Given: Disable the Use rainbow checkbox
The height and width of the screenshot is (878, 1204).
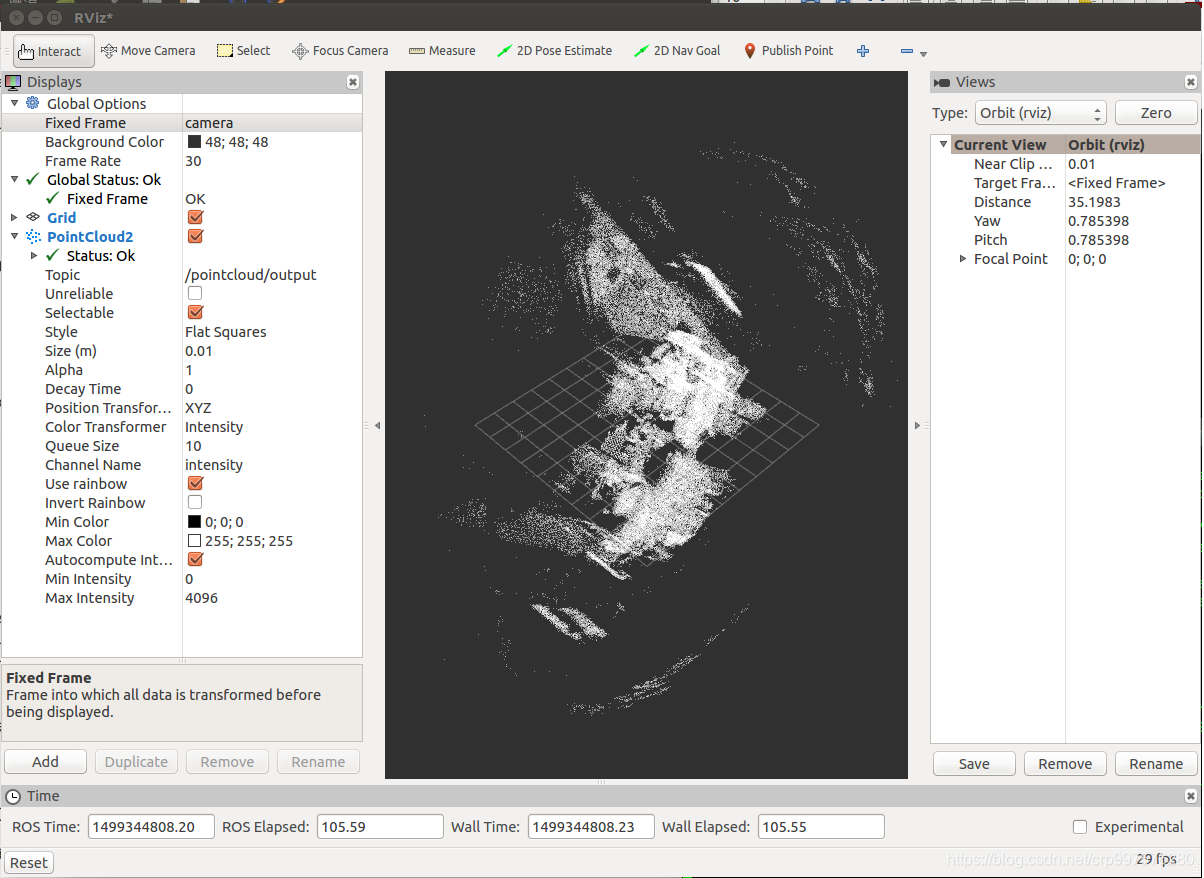Looking at the screenshot, I should click(x=195, y=483).
